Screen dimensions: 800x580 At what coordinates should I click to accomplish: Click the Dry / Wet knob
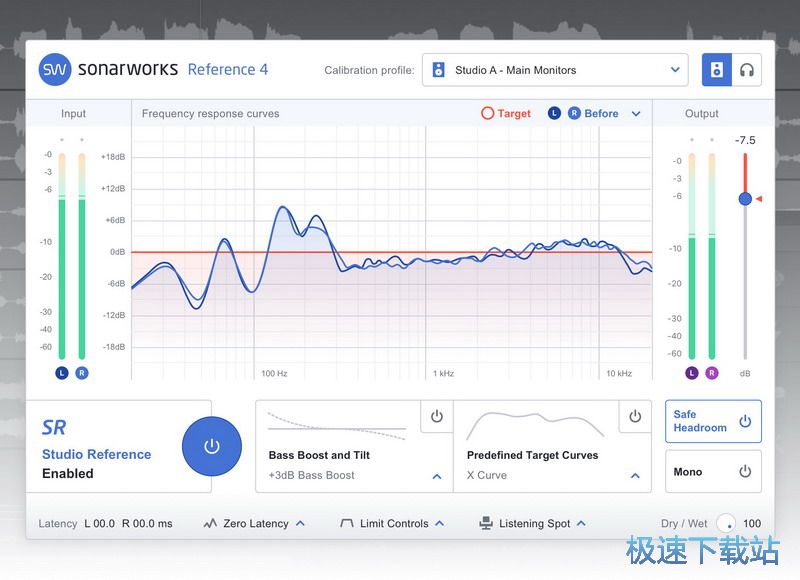725,523
